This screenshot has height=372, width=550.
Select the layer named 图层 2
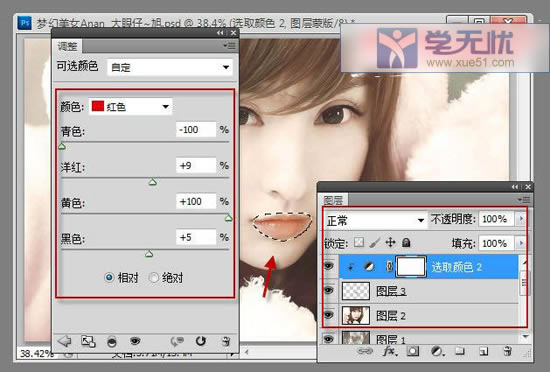point(390,316)
